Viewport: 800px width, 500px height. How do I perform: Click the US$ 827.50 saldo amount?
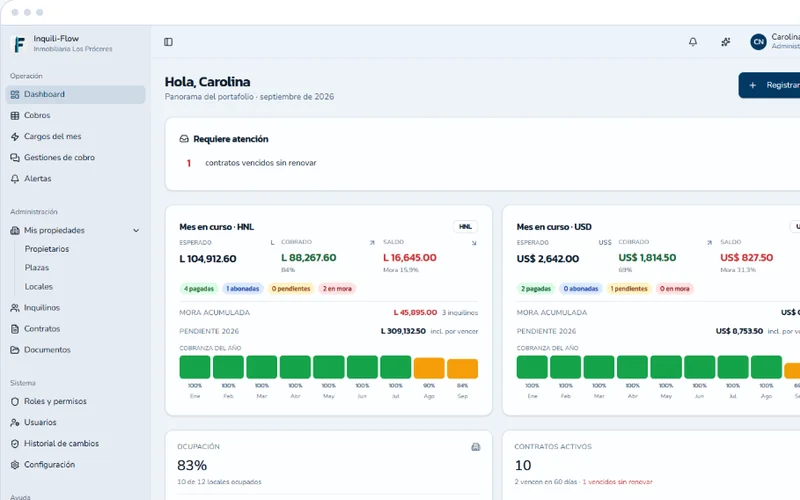746,258
